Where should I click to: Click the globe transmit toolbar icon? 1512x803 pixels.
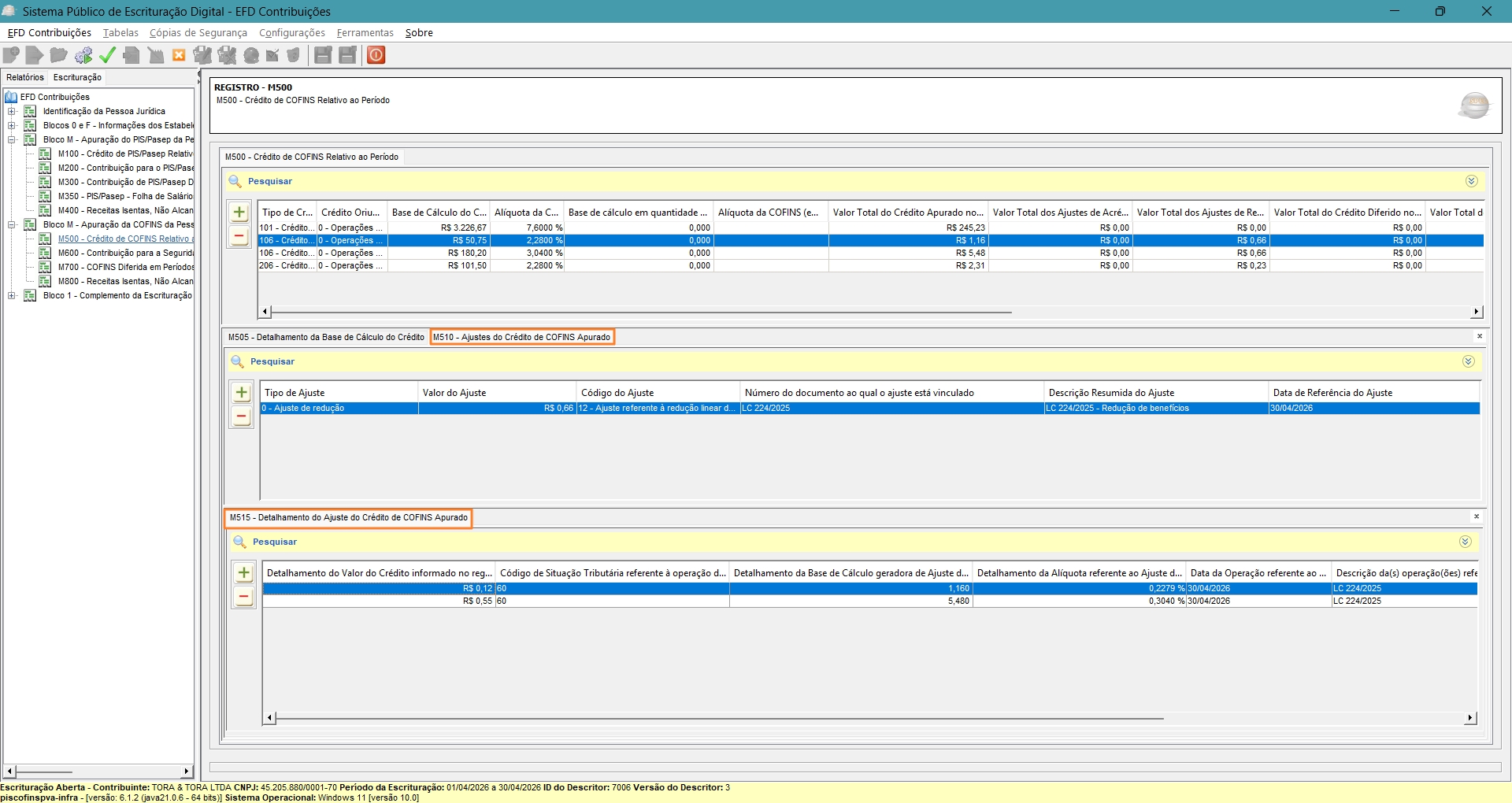click(x=251, y=55)
